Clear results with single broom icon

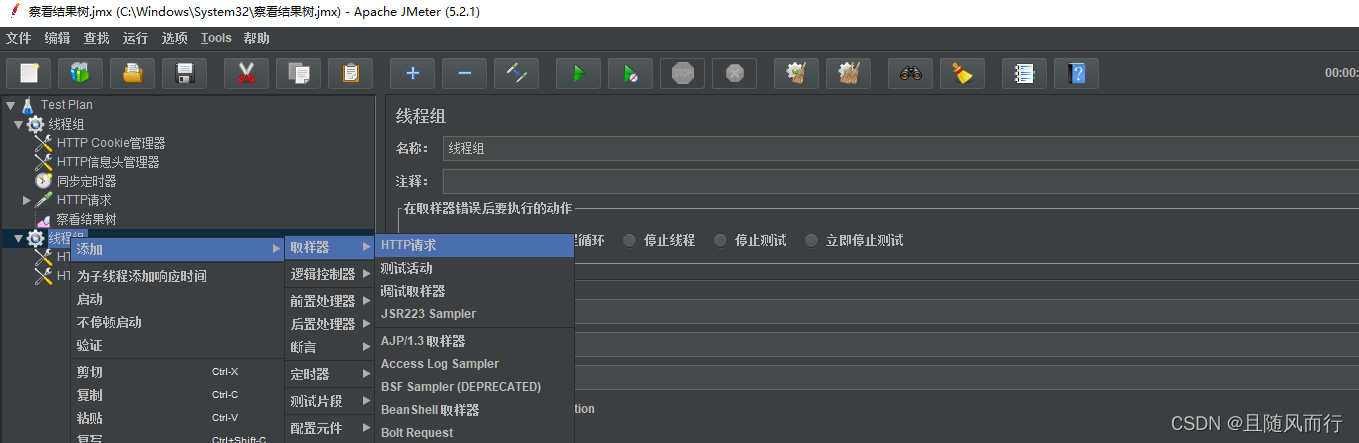(x=796, y=73)
